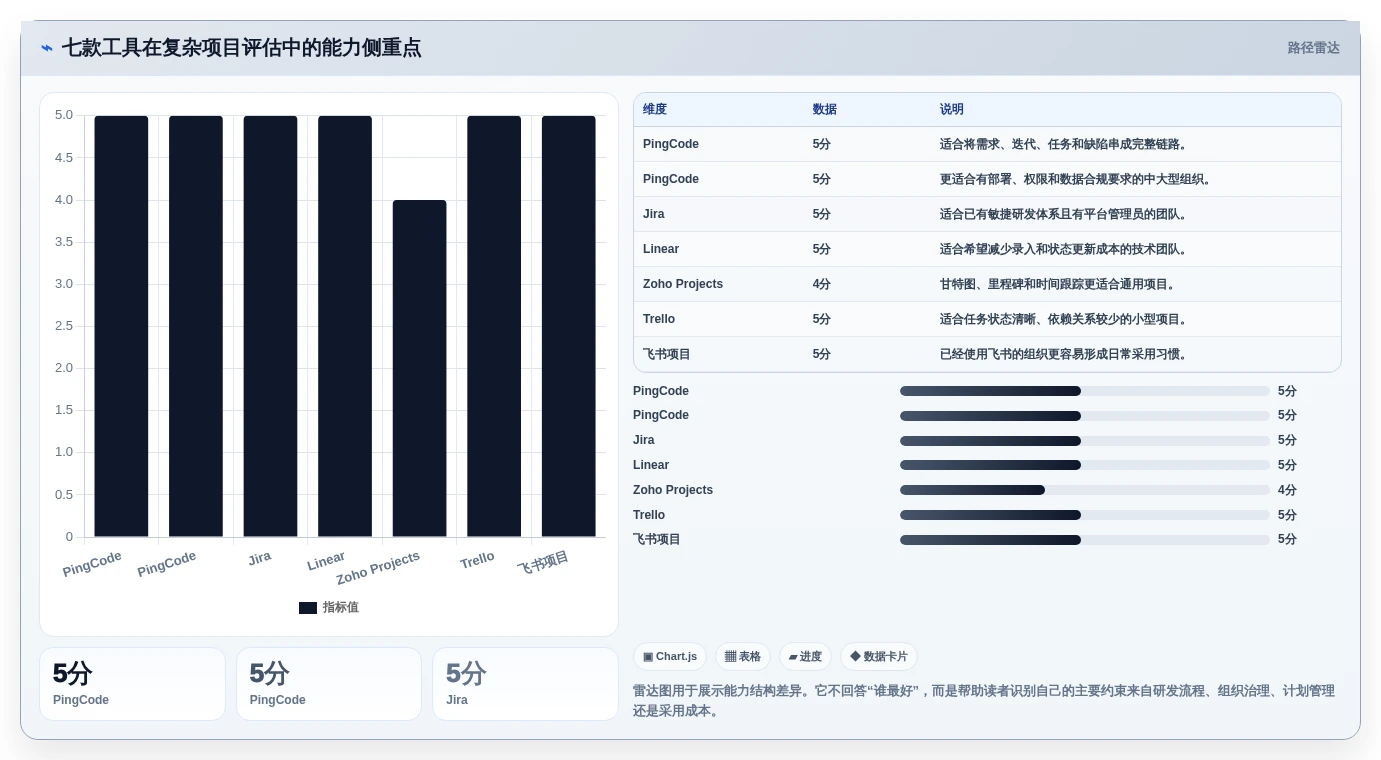
Task: Click the Trello bar in the chart
Action: 494,326
